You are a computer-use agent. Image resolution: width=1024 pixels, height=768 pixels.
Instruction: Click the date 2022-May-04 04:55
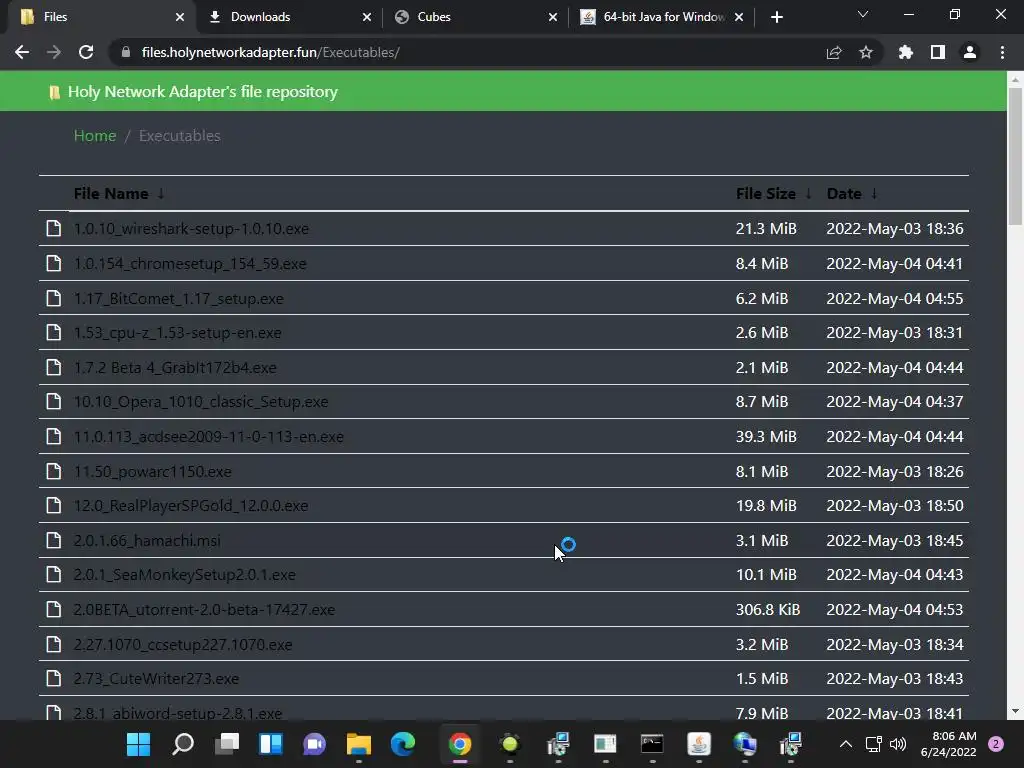click(894, 298)
